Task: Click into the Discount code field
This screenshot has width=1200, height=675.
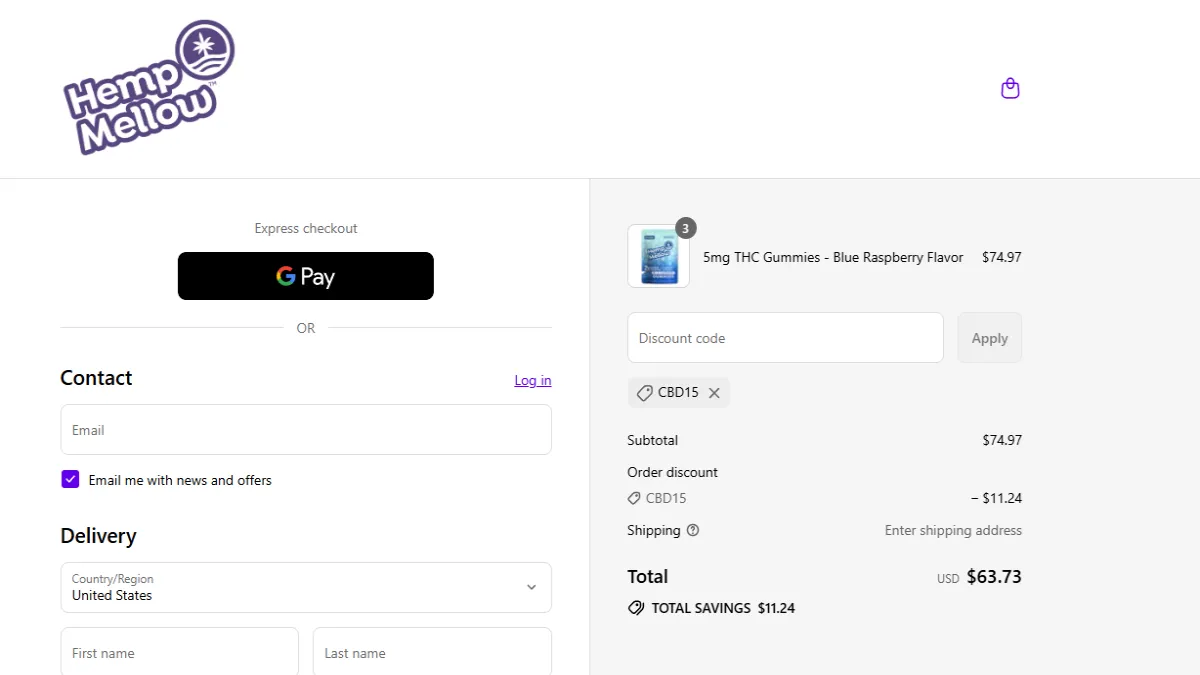Action: point(784,338)
